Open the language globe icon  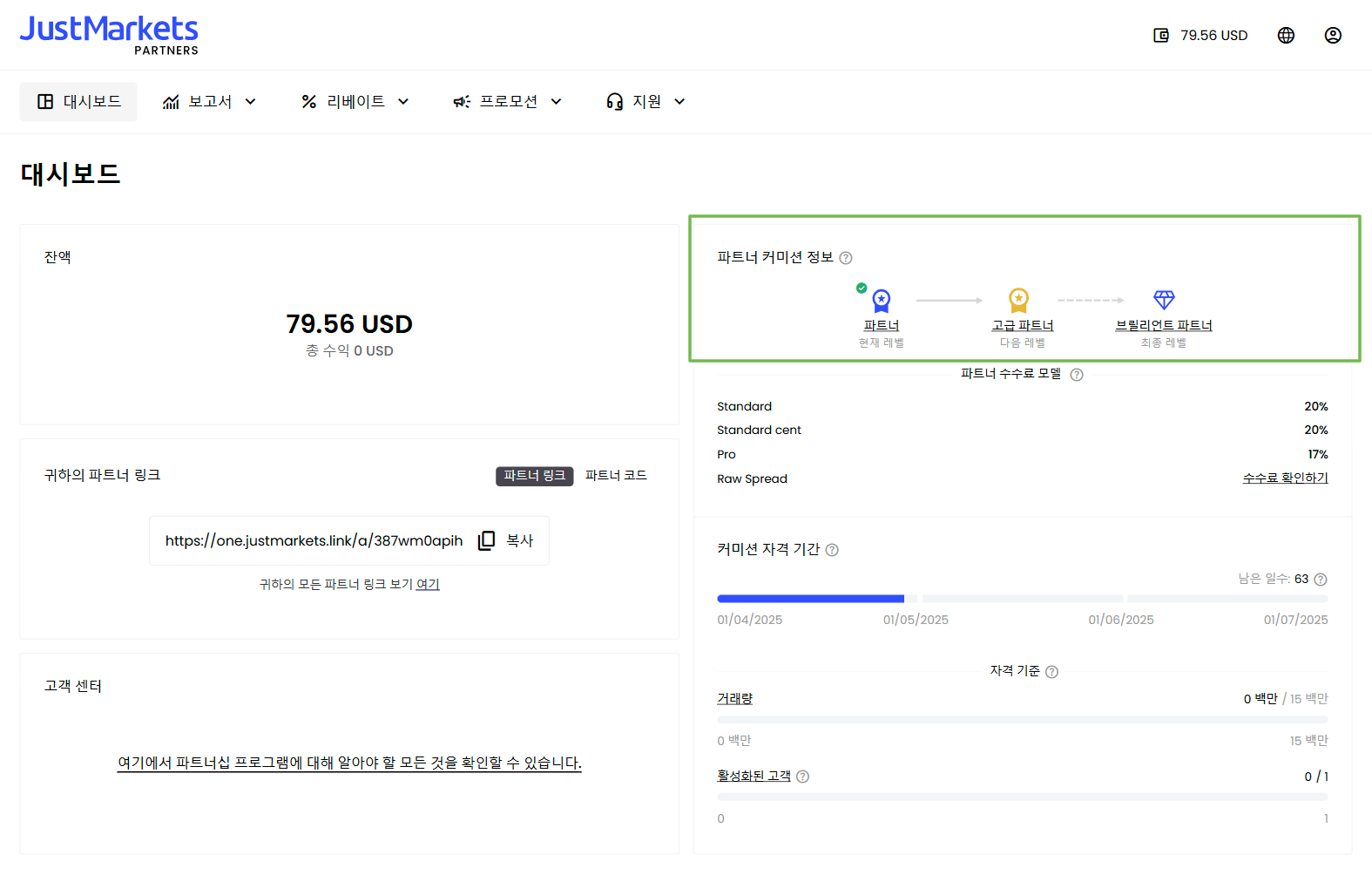coord(1286,36)
